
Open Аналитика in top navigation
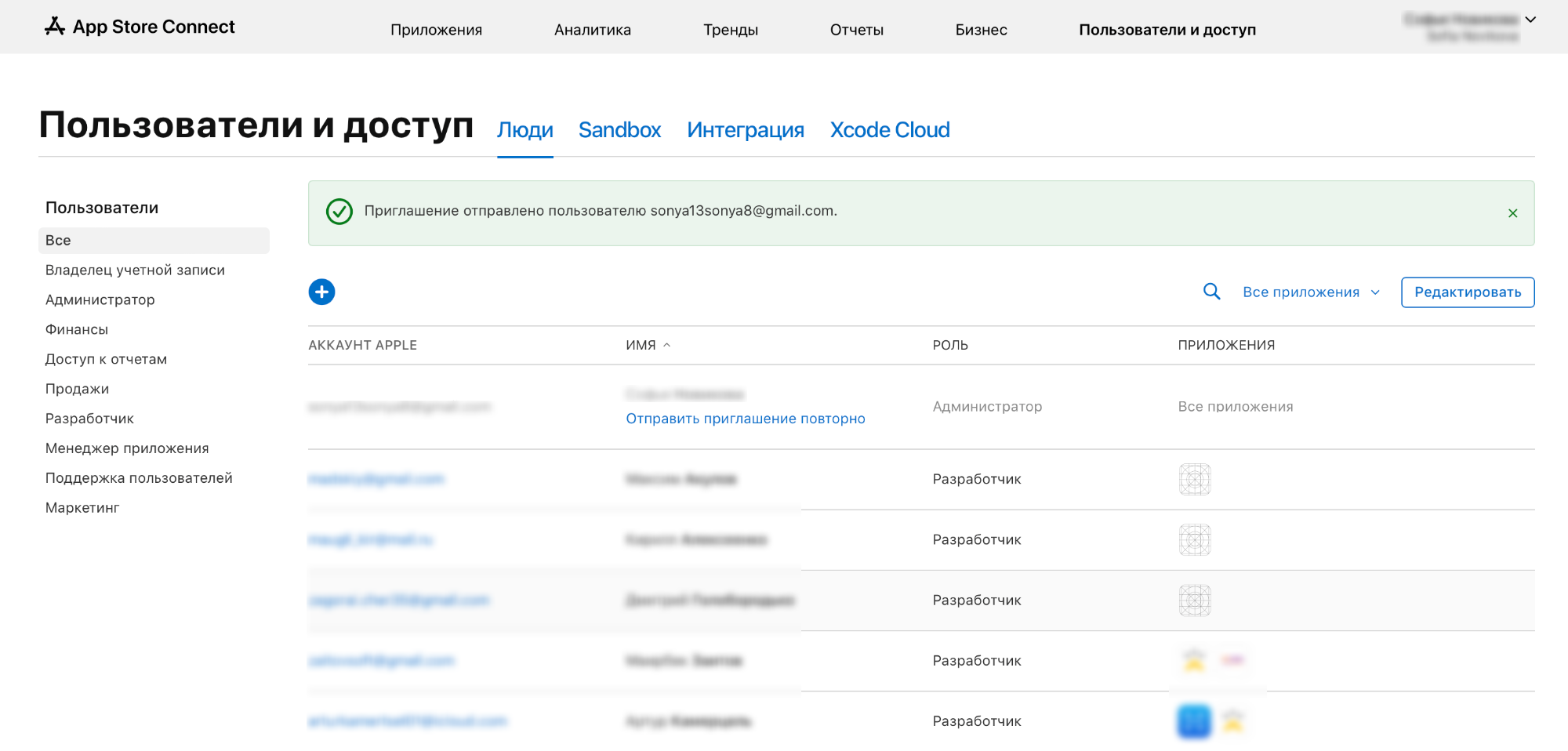[x=592, y=30]
